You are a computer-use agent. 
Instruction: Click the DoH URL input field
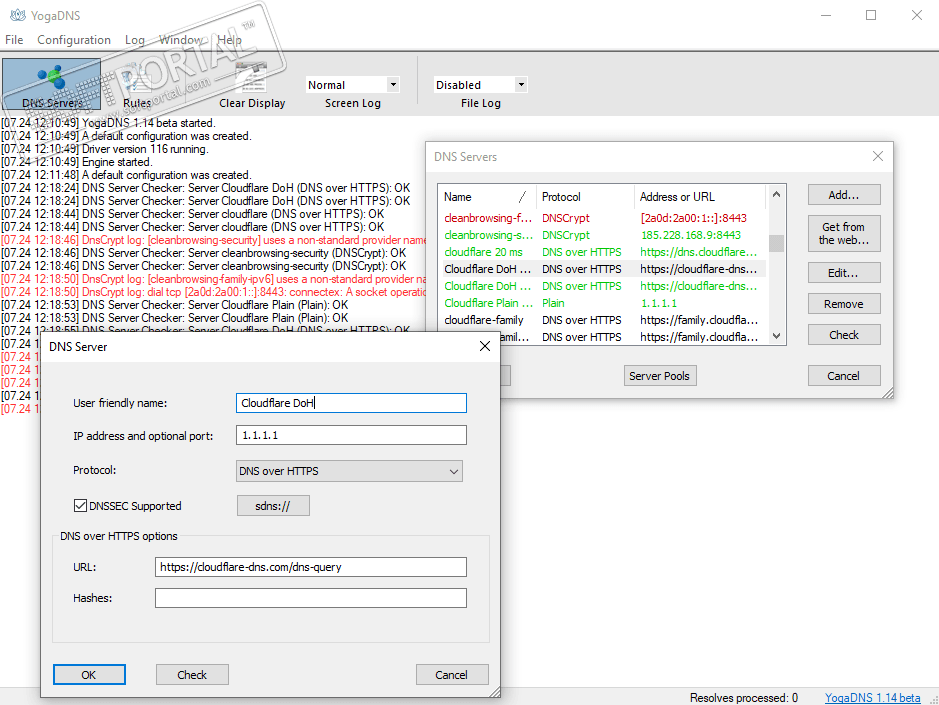click(311, 567)
